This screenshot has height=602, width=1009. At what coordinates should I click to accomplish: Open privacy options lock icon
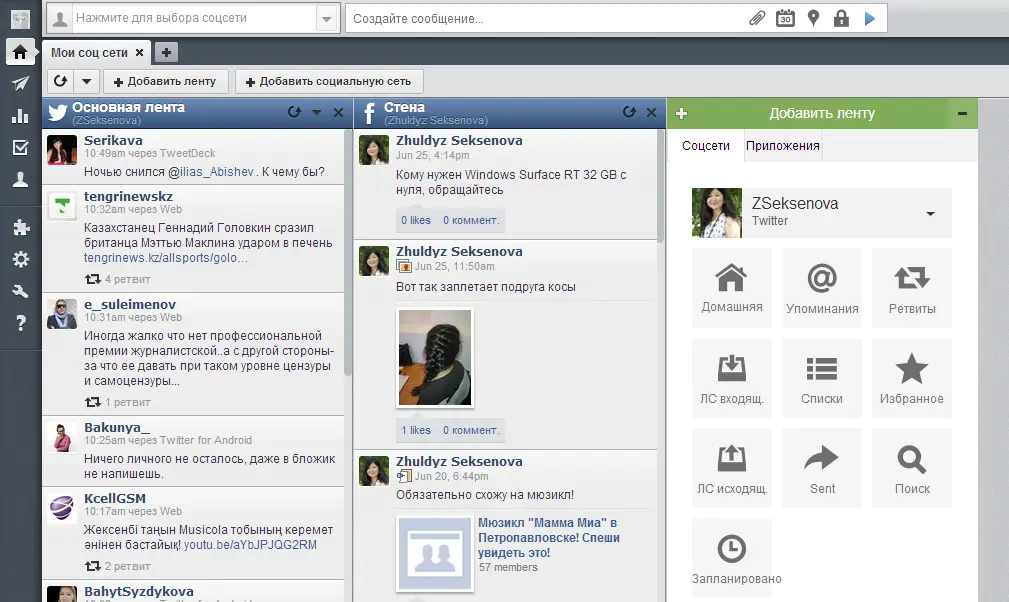click(x=841, y=19)
